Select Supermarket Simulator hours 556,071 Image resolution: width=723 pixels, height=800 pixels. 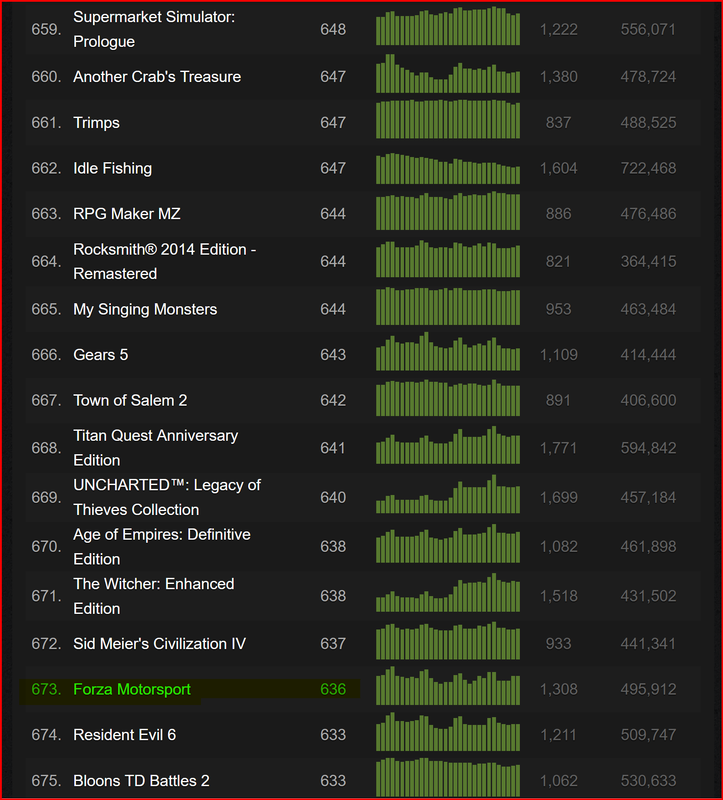pyautogui.click(x=649, y=29)
